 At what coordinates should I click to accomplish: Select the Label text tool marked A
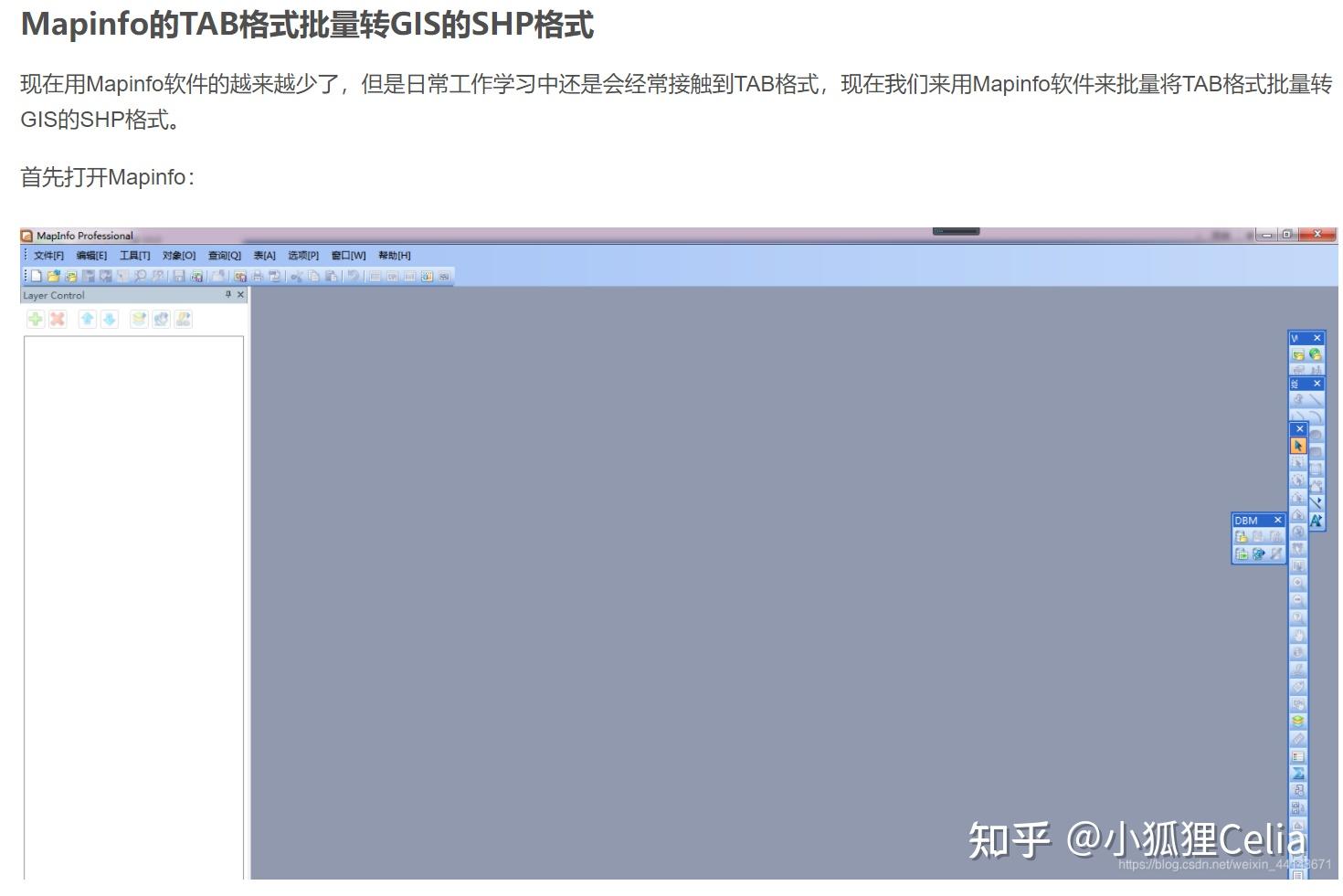[x=1315, y=521]
